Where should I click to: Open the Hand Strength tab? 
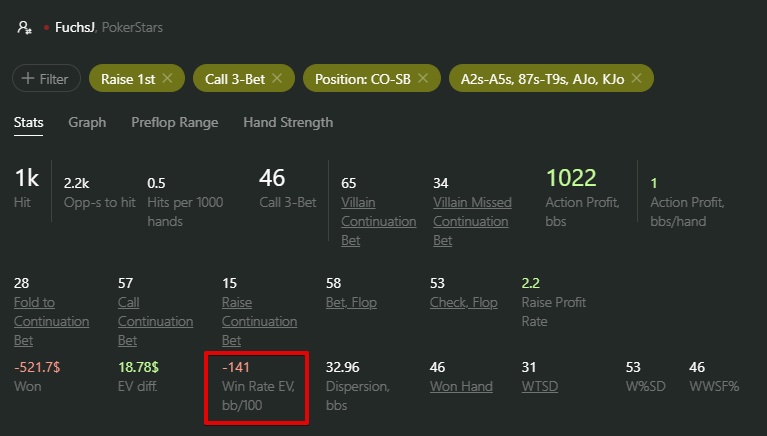pyautogui.click(x=288, y=122)
